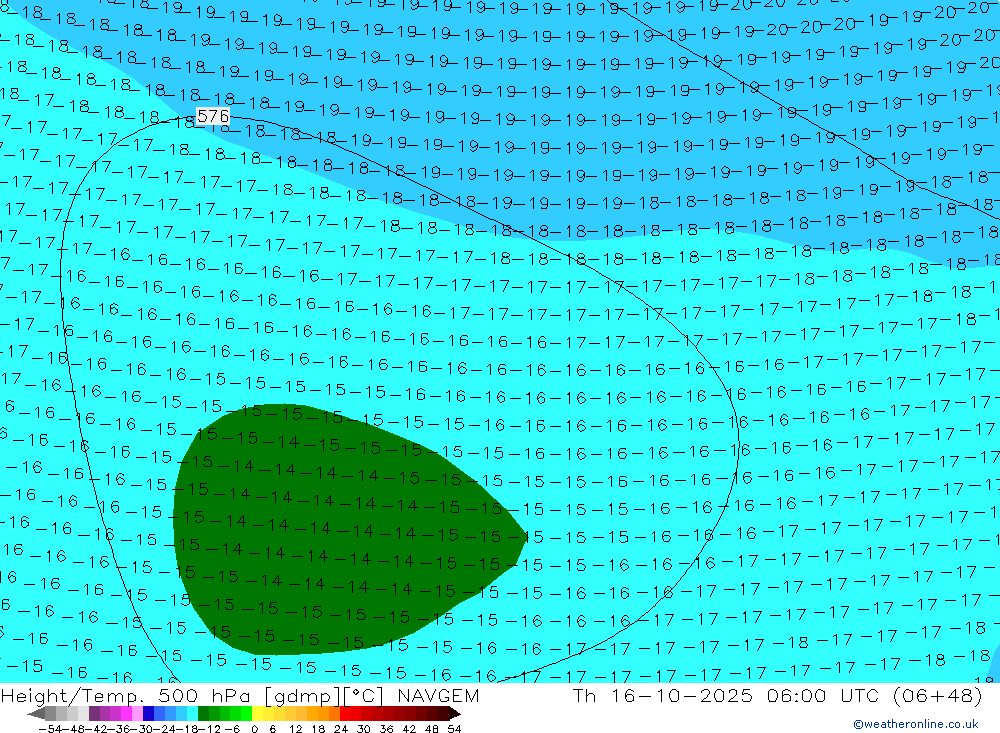Click the 576 contour height label
This screenshot has height=733, width=1000.
213,116
